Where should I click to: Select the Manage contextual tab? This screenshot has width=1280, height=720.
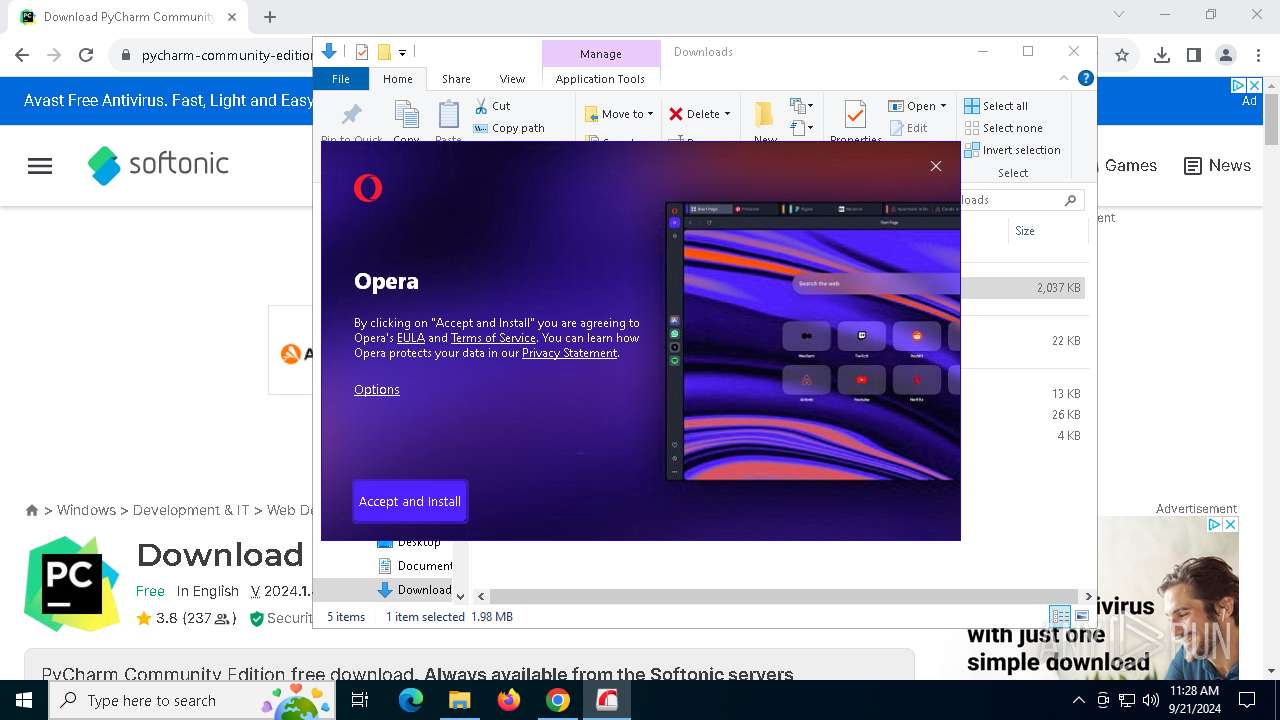(x=601, y=54)
